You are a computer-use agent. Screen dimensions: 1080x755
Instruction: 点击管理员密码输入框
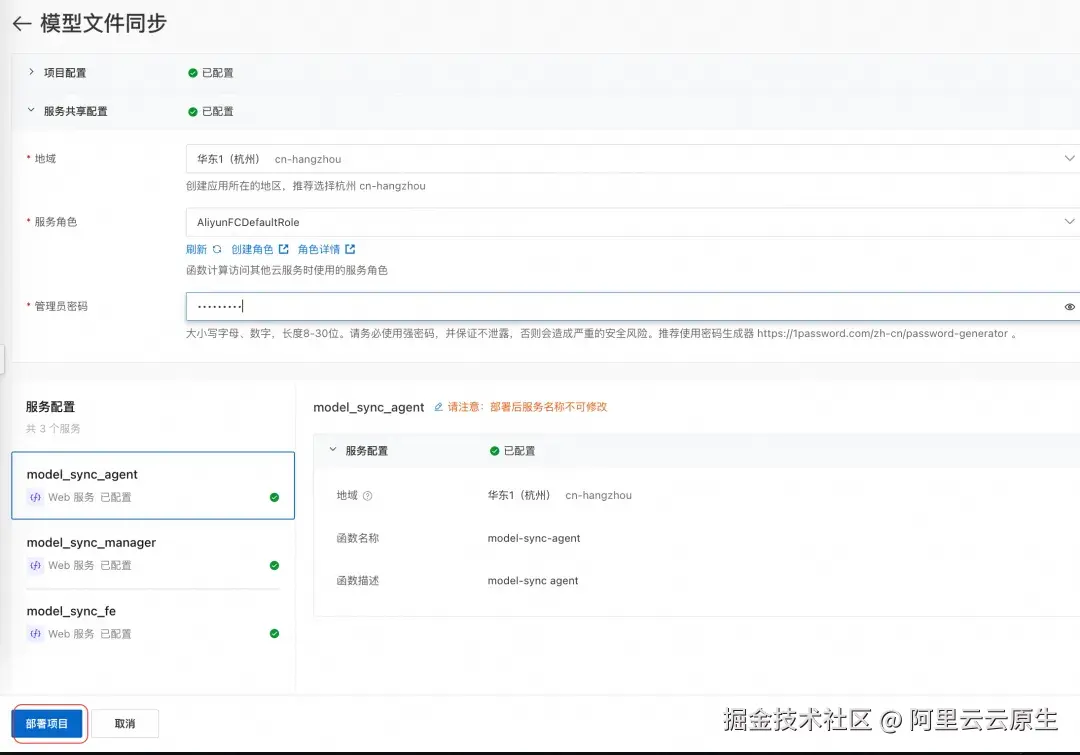500,306
